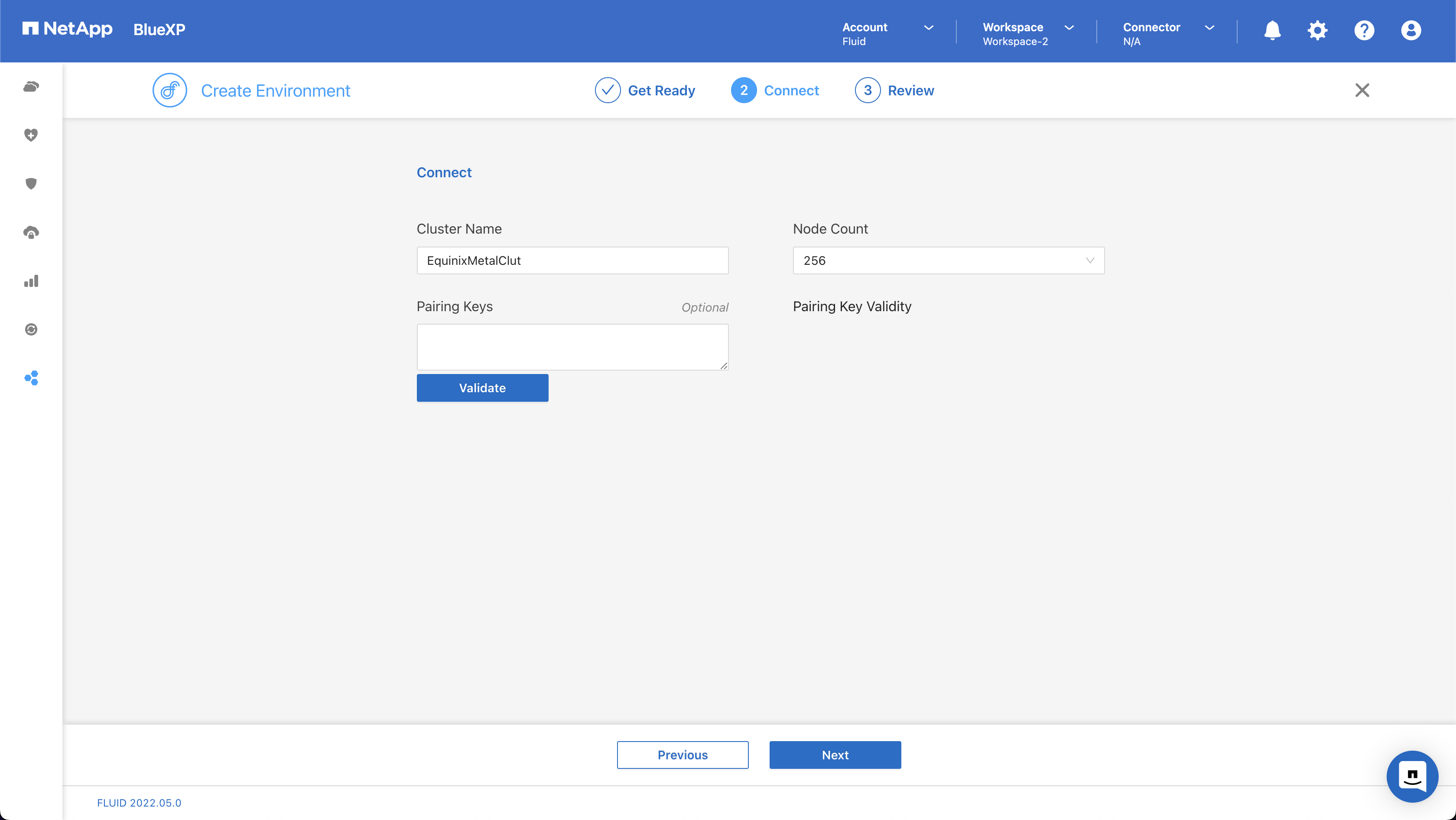Open the help question mark icon
This screenshot has width=1456, height=820.
pos(1364,30)
